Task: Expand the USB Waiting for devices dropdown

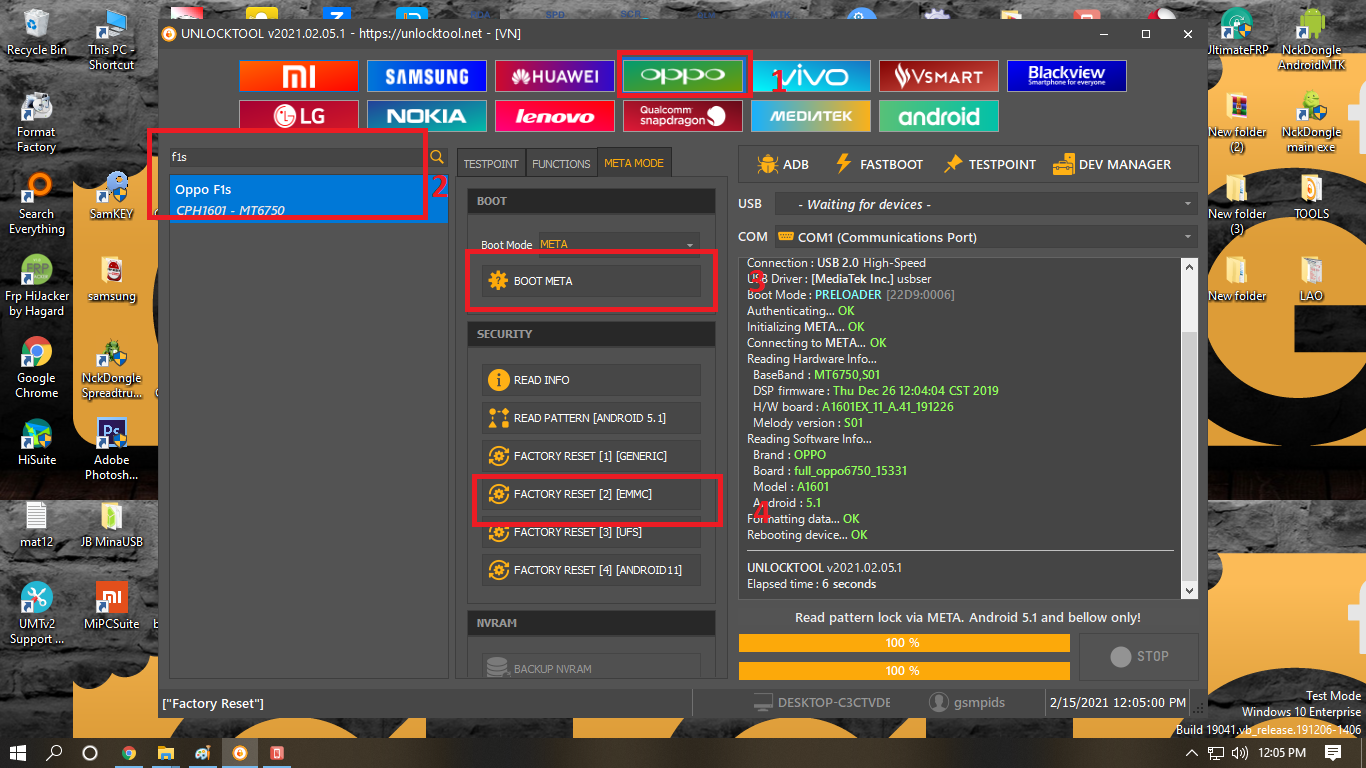Action: [x=986, y=204]
